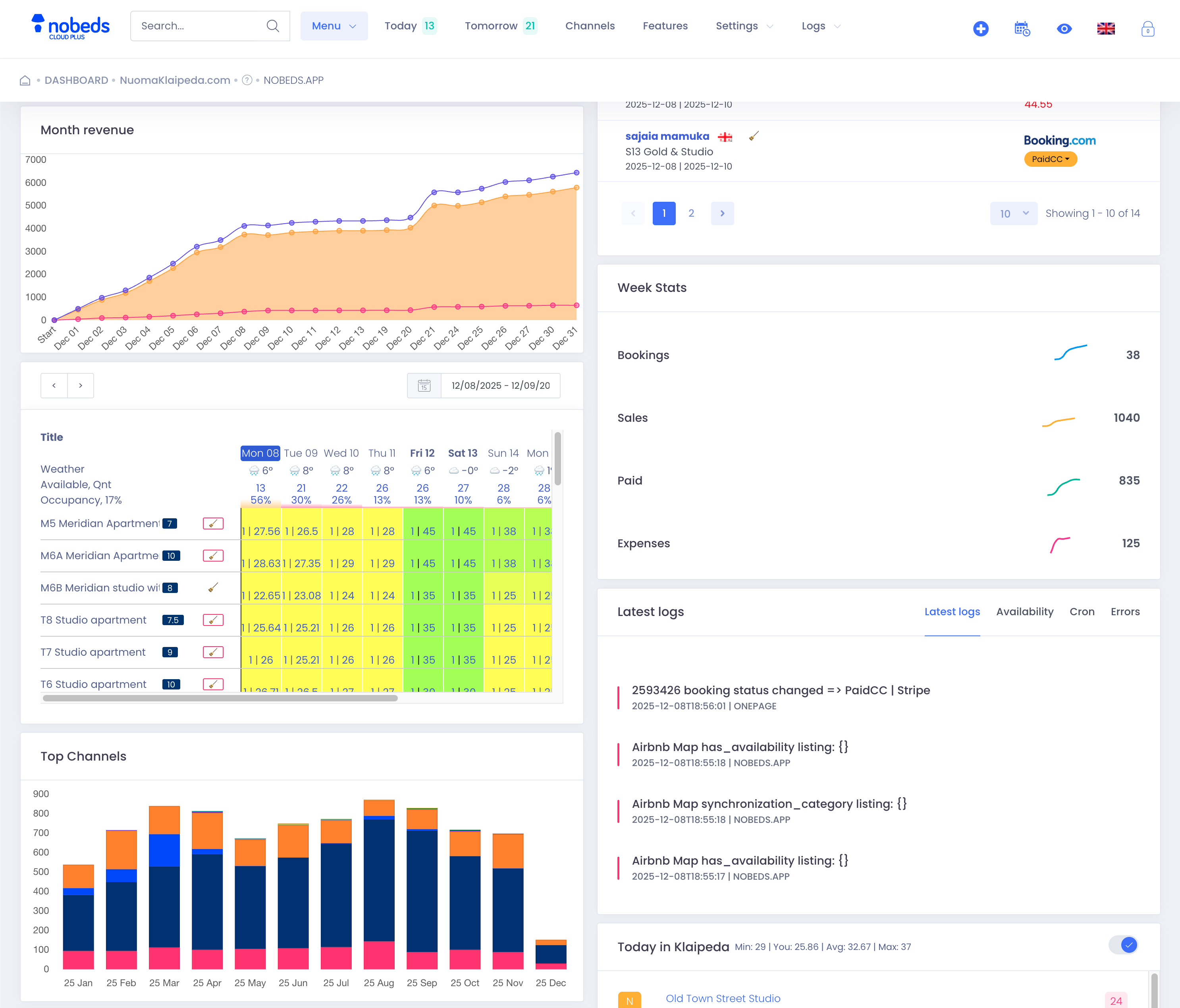Open the Menu dropdown
1180x1008 pixels.
pos(334,26)
